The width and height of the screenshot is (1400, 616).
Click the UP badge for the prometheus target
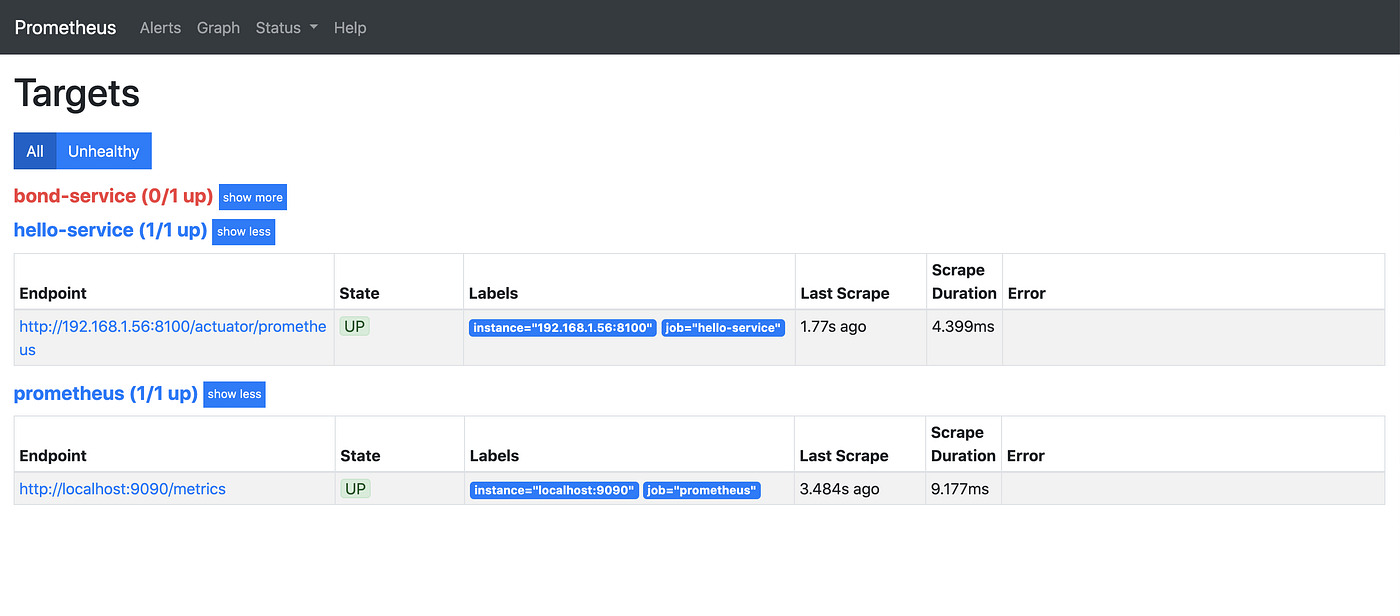[355, 488]
